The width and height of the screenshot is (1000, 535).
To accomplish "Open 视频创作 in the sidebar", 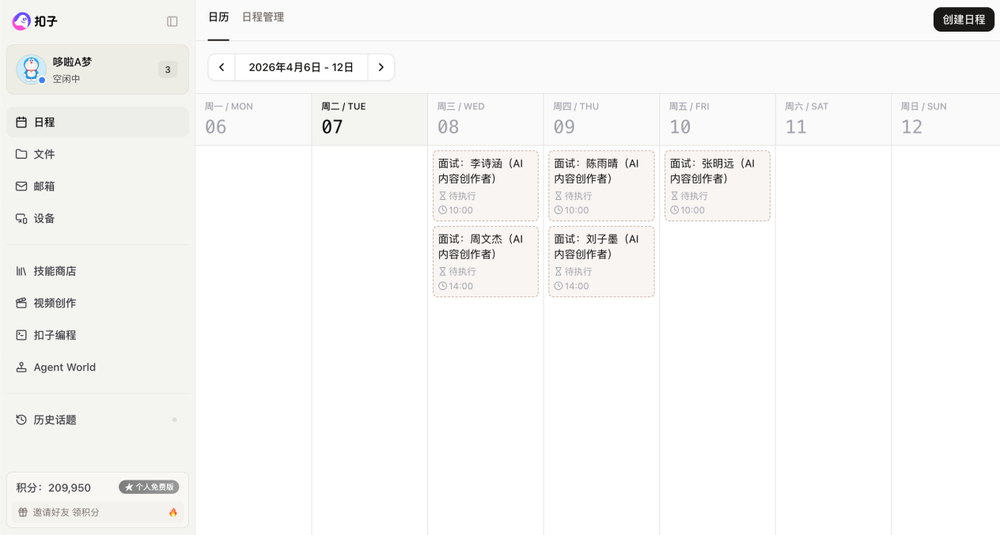I will point(98,303).
